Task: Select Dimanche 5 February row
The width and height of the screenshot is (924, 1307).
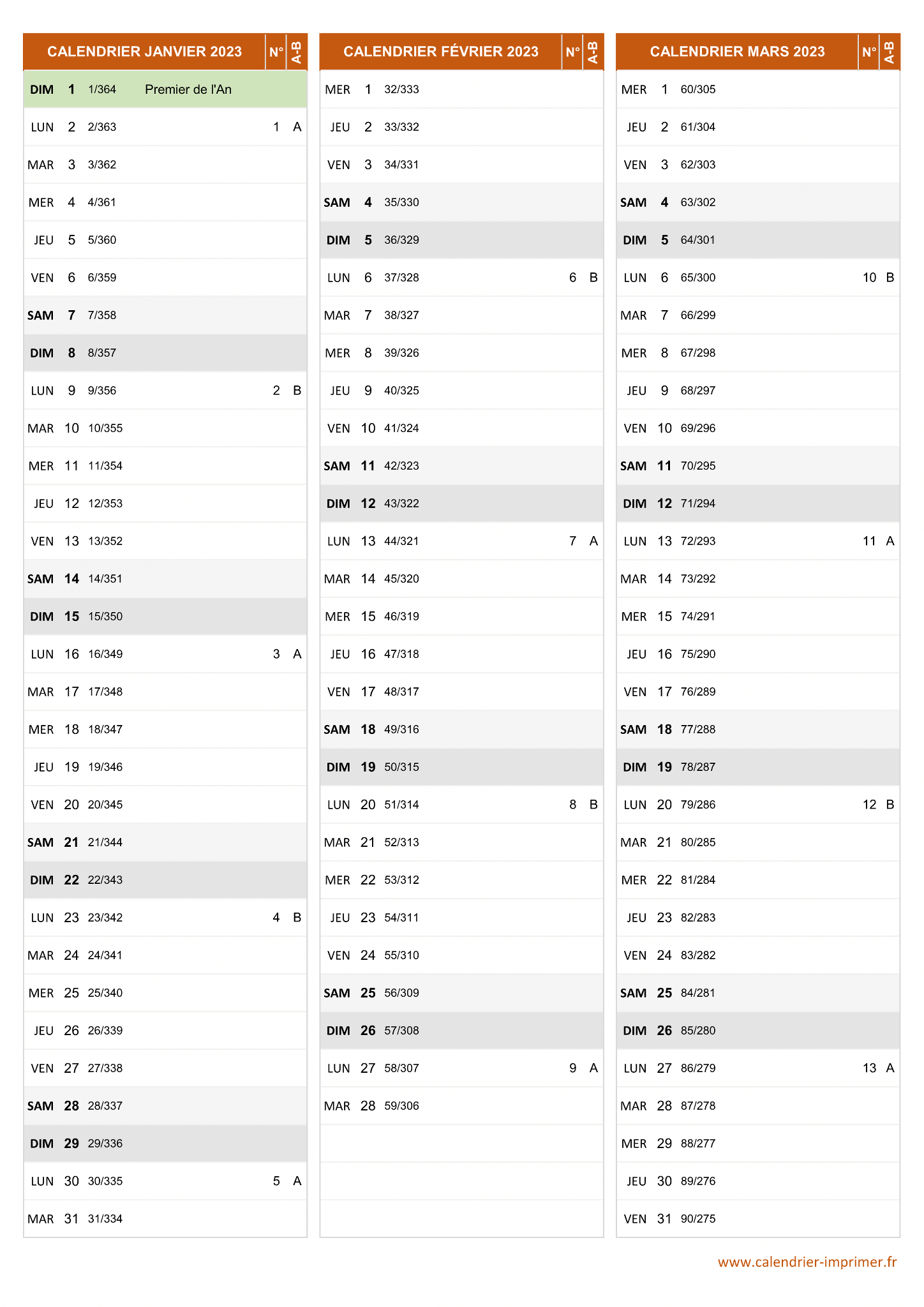Action: pyautogui.click(x=462, y=240)
